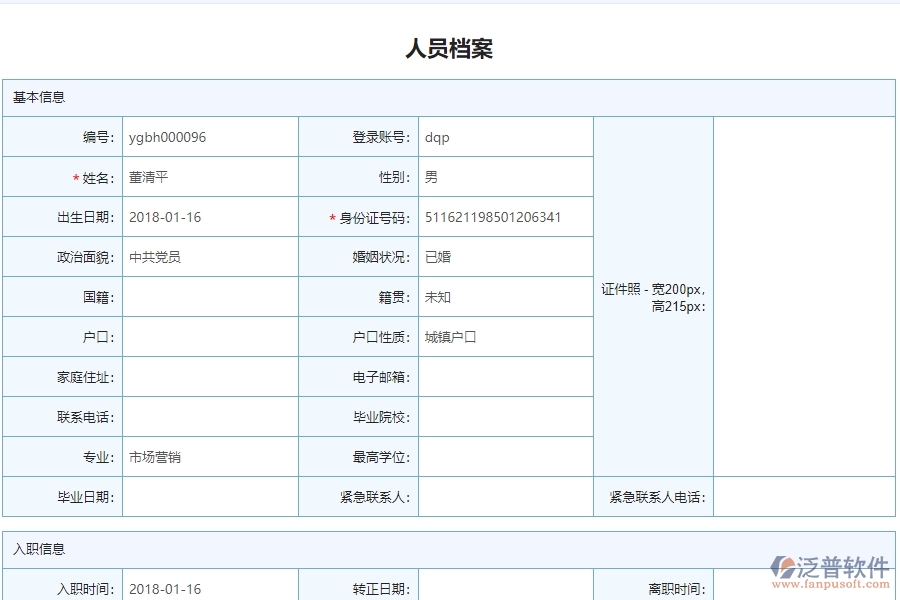
Task: Select the 编号 field showing ygbh000096
Action: 209,137
